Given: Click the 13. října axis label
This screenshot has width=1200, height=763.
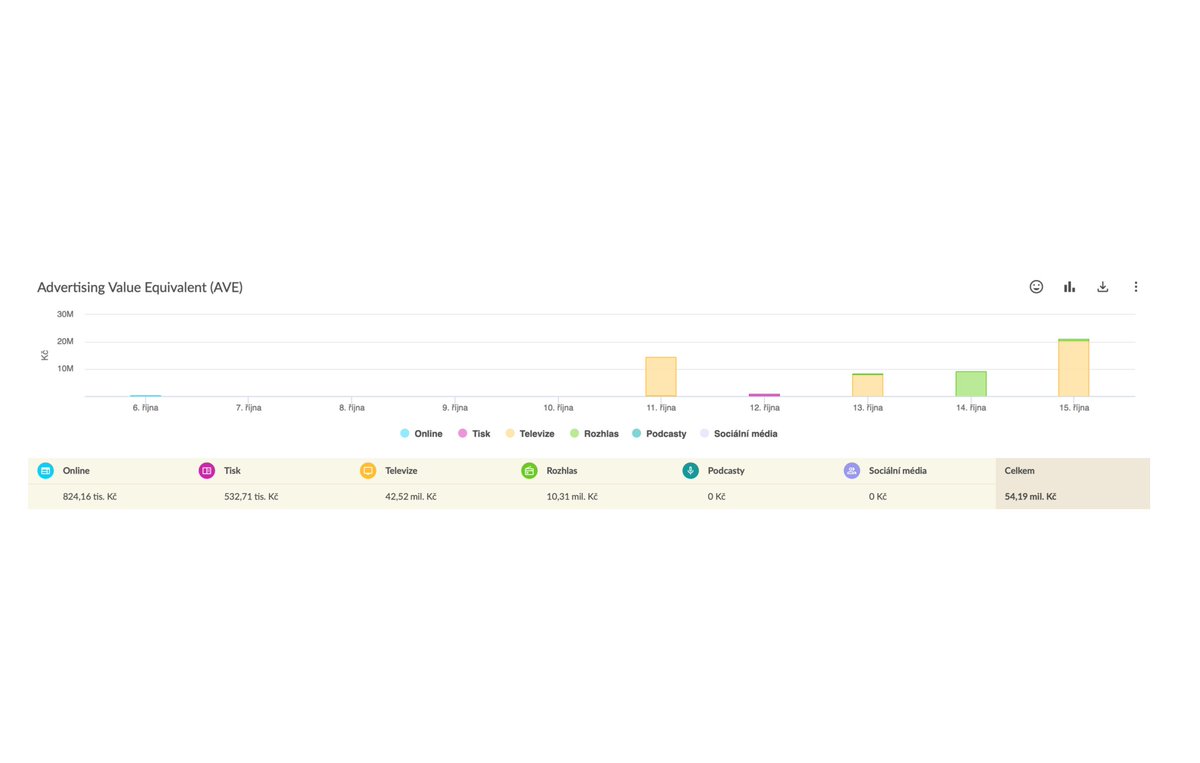Looking at the screenshot, I should (x=868, y=408).
